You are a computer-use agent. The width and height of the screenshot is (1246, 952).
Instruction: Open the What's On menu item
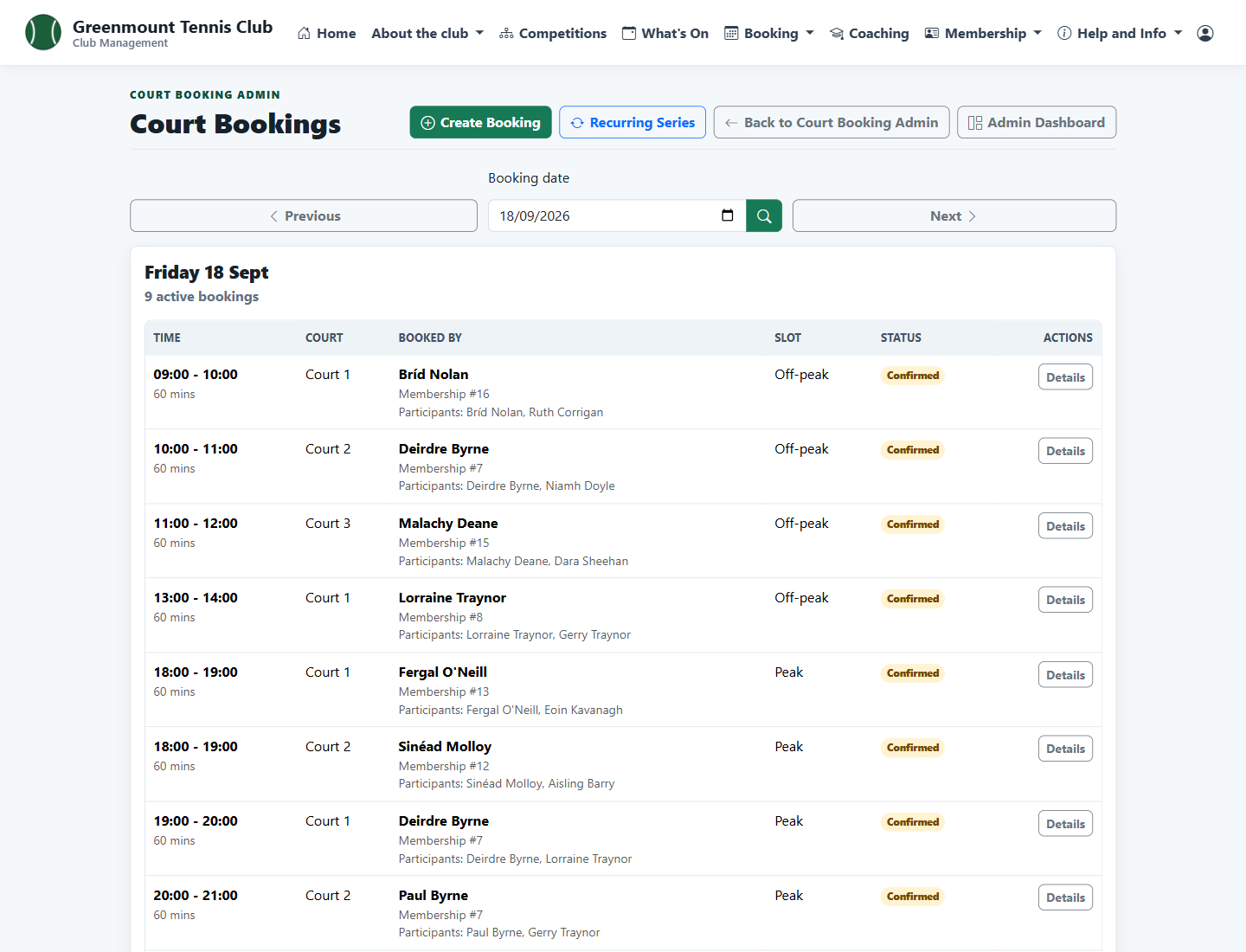click(665, 33)
